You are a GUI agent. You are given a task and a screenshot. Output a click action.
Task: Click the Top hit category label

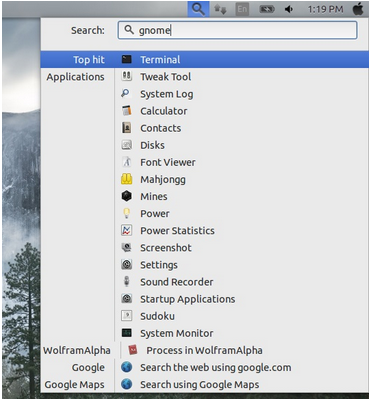(89, 60)
